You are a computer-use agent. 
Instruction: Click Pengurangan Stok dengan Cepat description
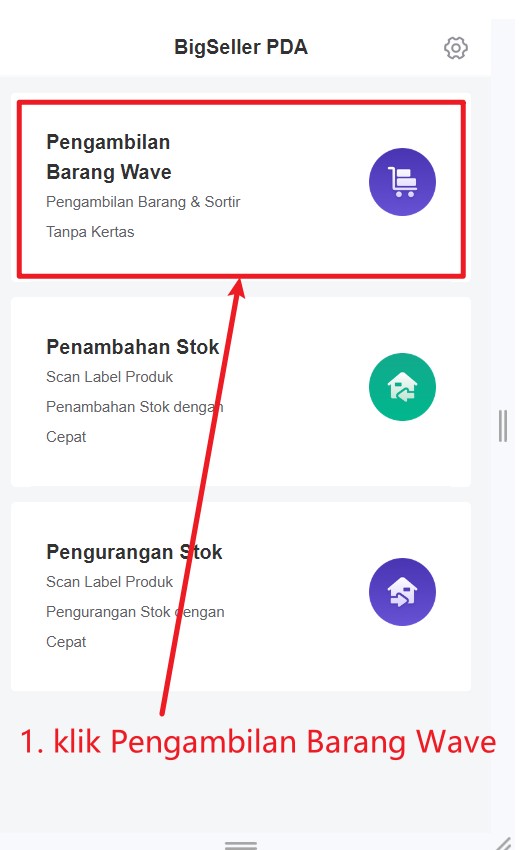135,627
